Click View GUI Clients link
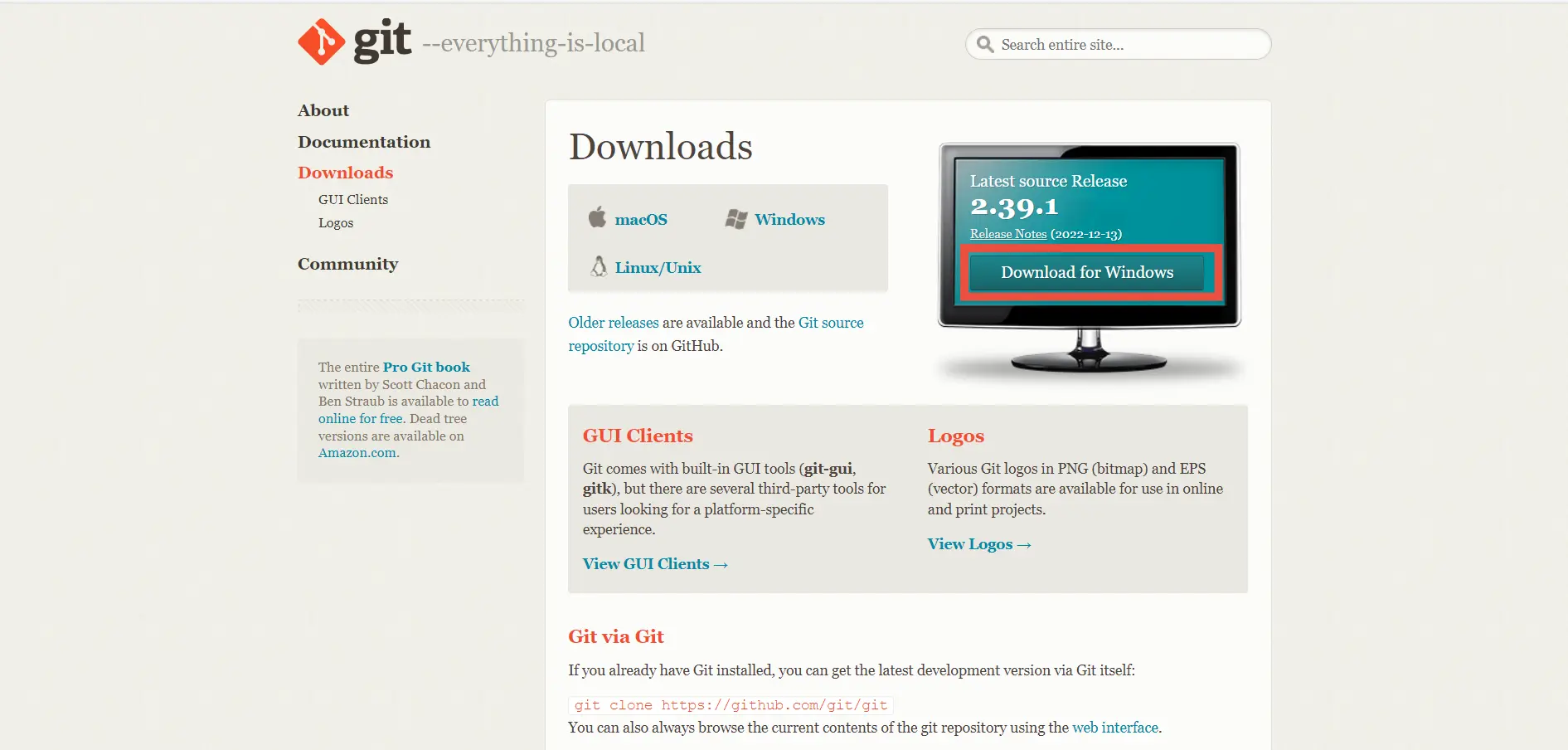1568x750 pixels. (655, 564)
